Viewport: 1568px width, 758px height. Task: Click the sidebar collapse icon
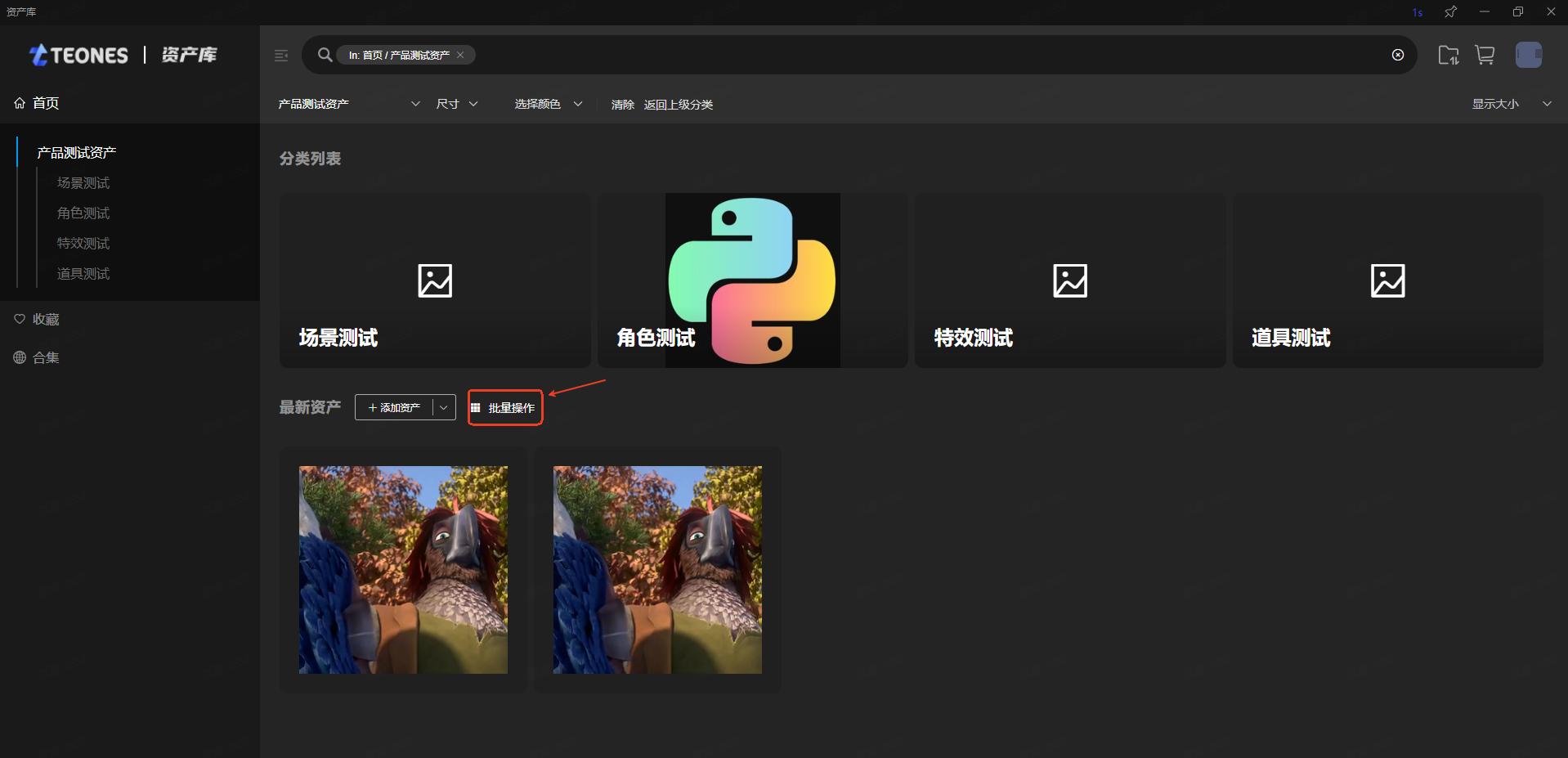281,56
